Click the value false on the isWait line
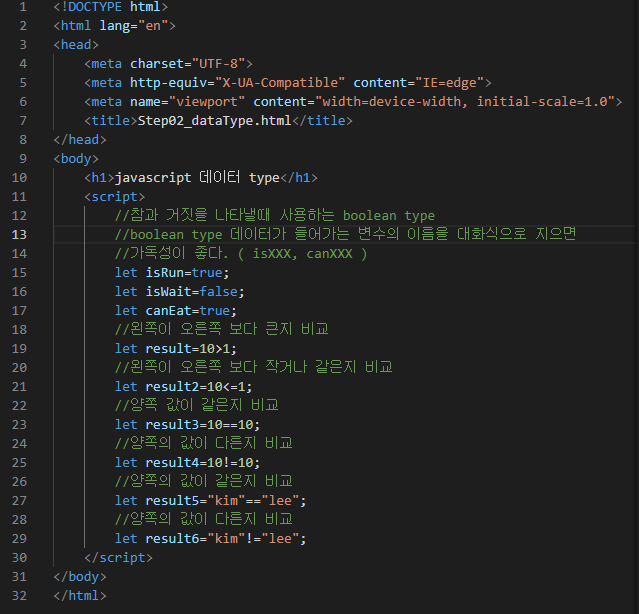The image size is (639, 614). pyautogui.click(x=218, y=292)
